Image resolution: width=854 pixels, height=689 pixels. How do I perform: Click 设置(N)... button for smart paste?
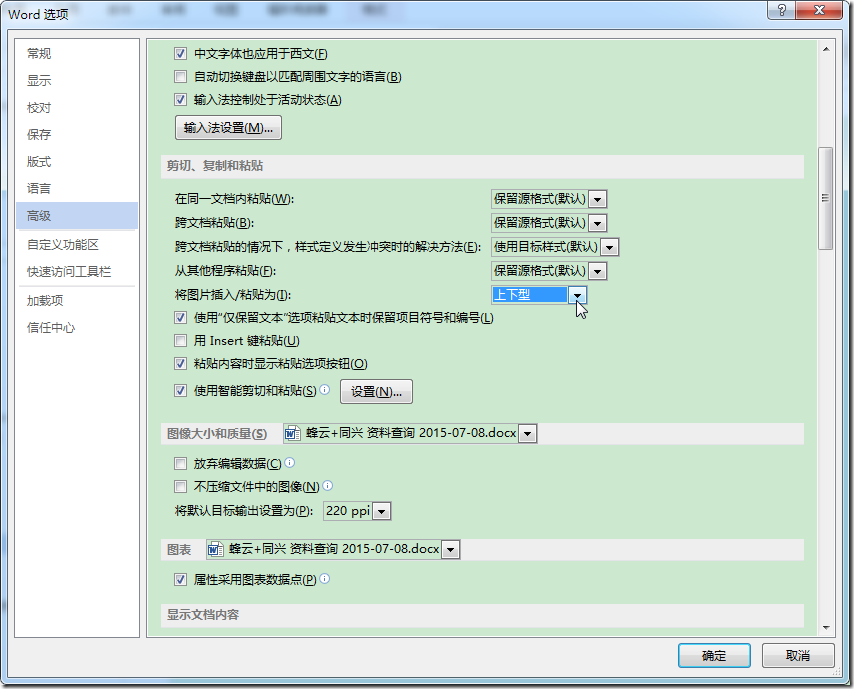tap(376, 392)
